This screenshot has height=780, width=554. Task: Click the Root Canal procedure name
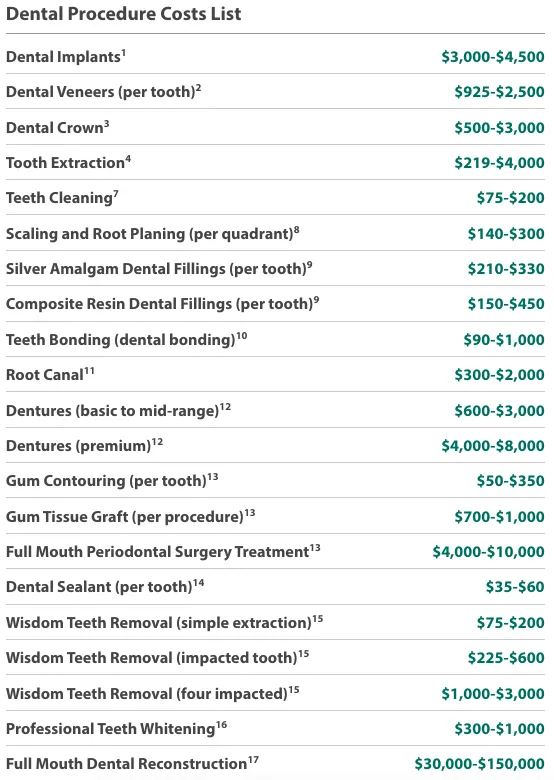[x=45, y=375]
